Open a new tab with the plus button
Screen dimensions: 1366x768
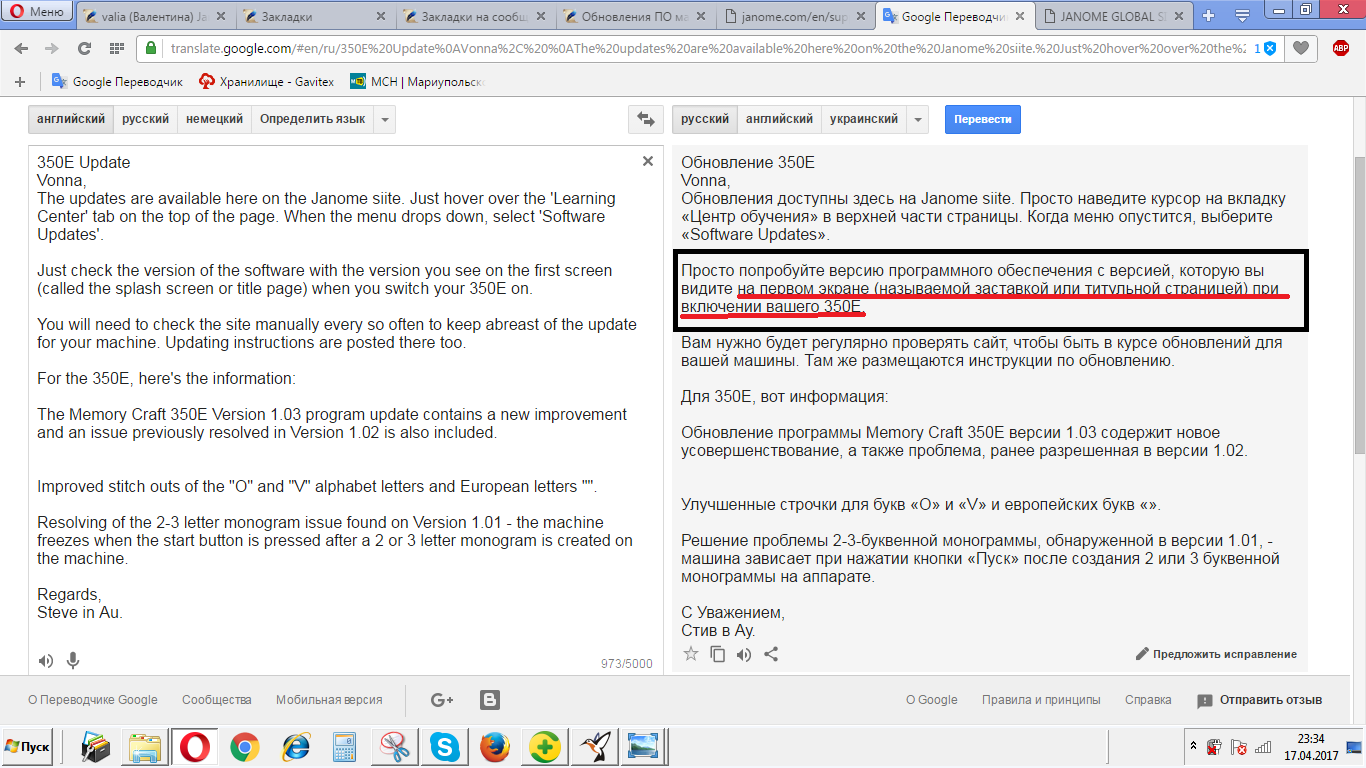click(1208, 15)
